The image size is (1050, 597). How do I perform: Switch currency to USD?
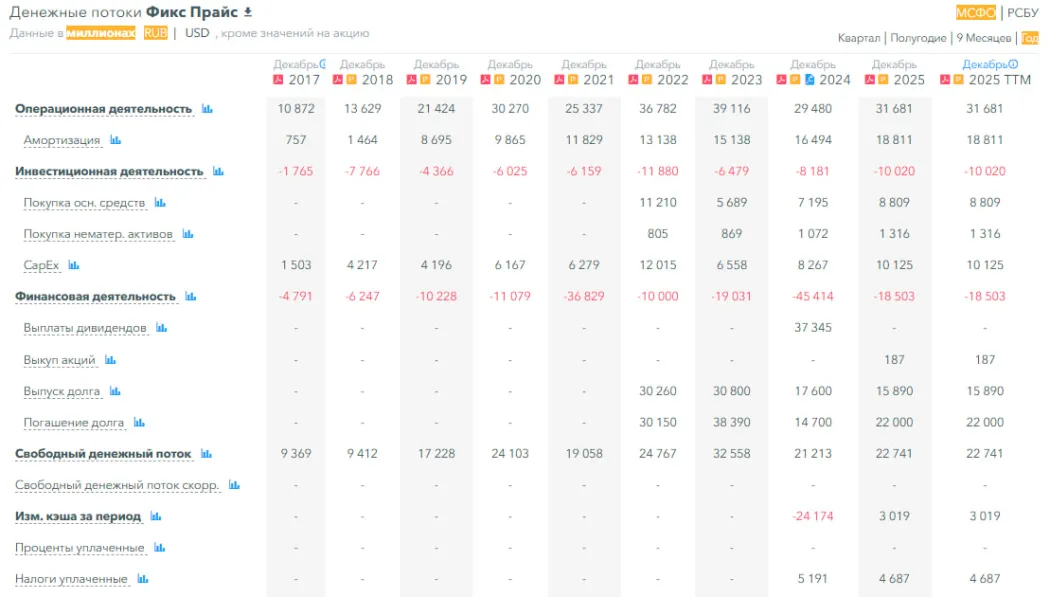(x=197, y=33)
